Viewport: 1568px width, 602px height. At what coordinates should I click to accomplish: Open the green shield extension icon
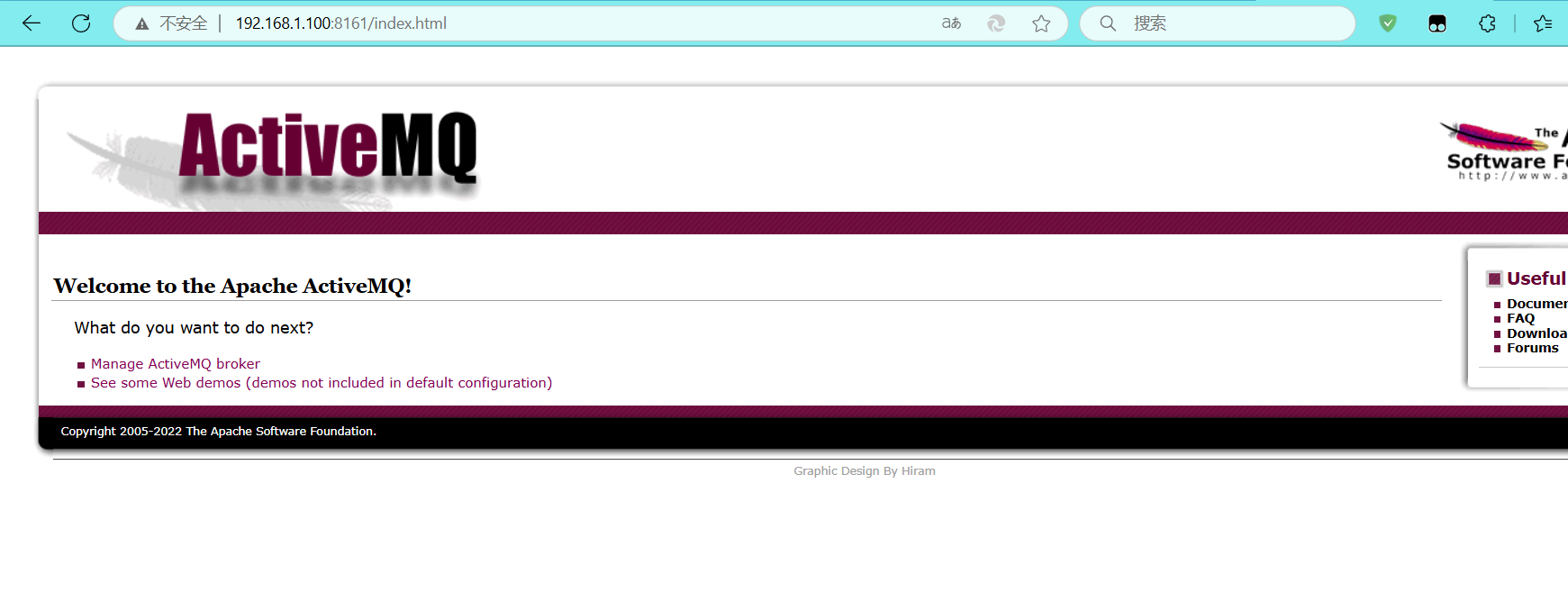pos(1388,23)
